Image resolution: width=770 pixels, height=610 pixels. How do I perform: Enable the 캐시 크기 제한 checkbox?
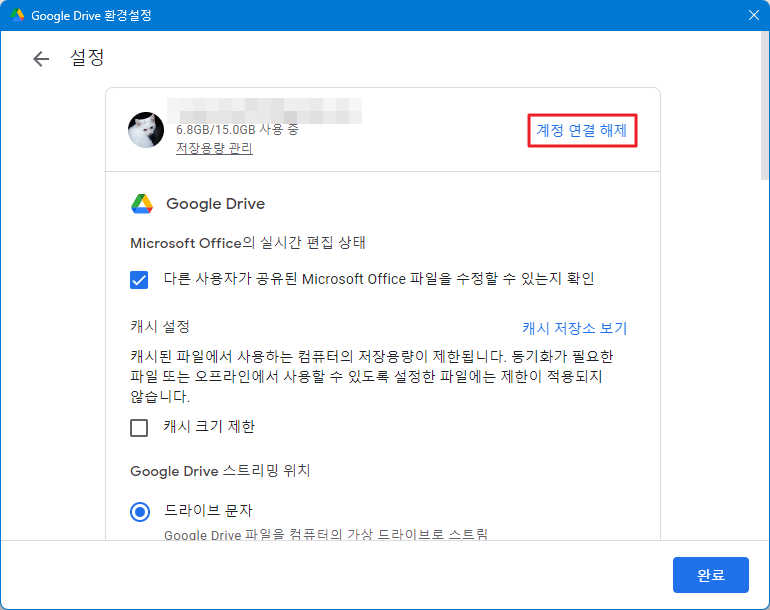(140, 427)
